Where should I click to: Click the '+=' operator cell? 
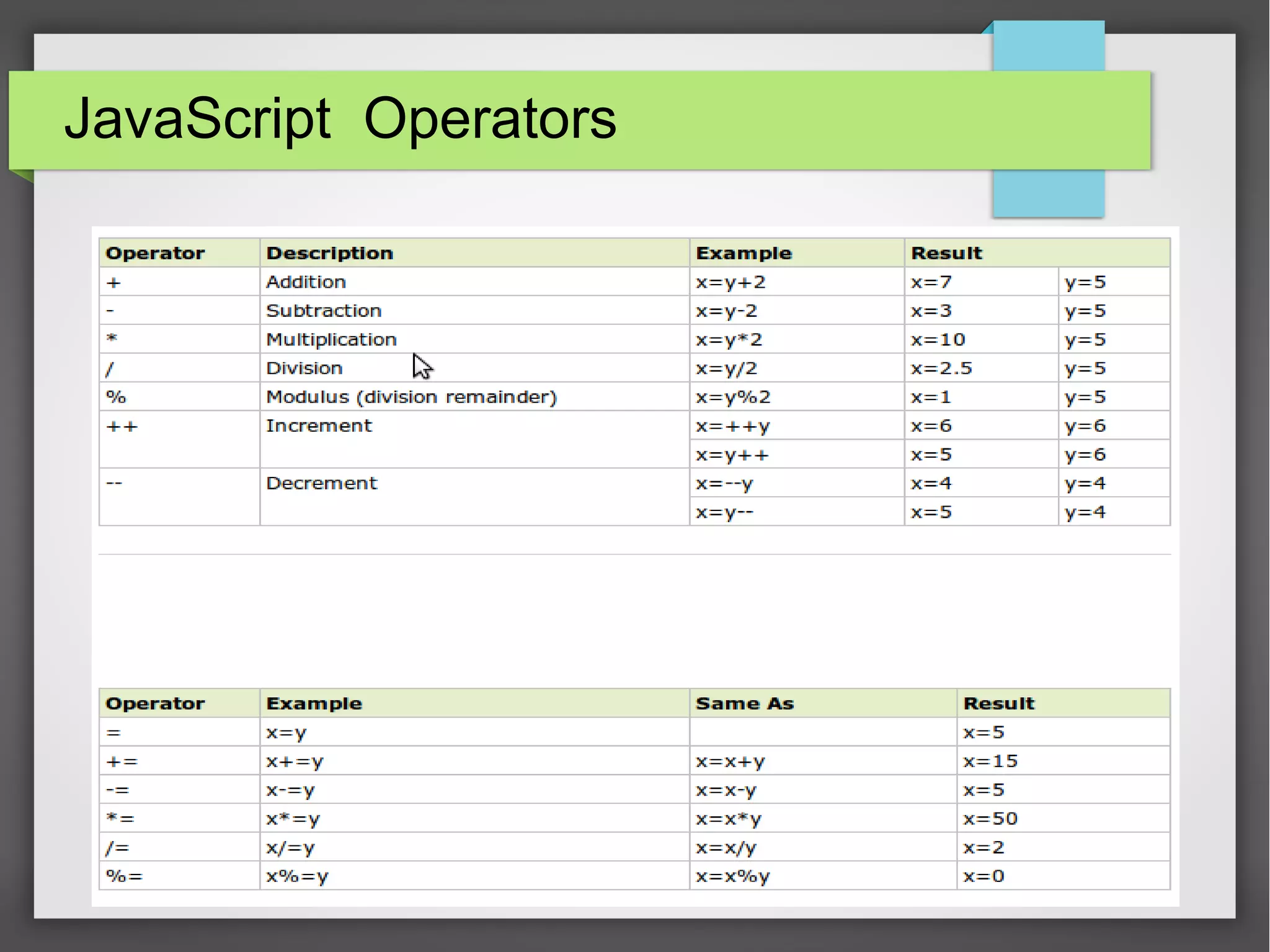(x=179, y=760)
